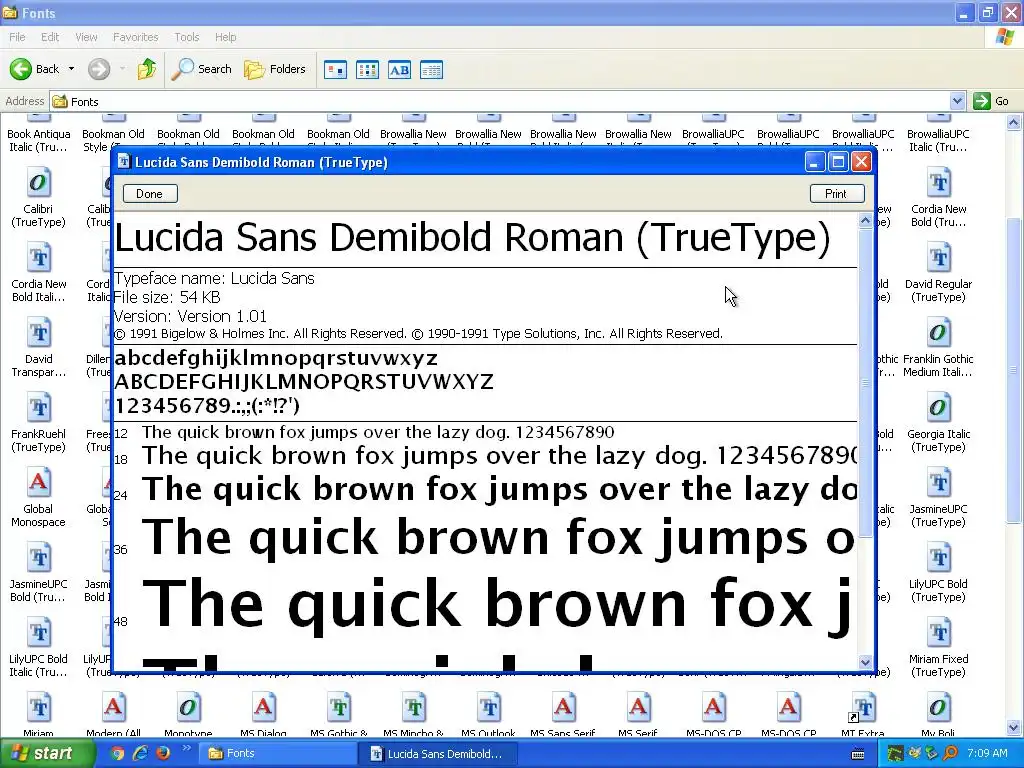Click Print in the font preview window
Screen dimensions: 1024x768
(837, 193)
